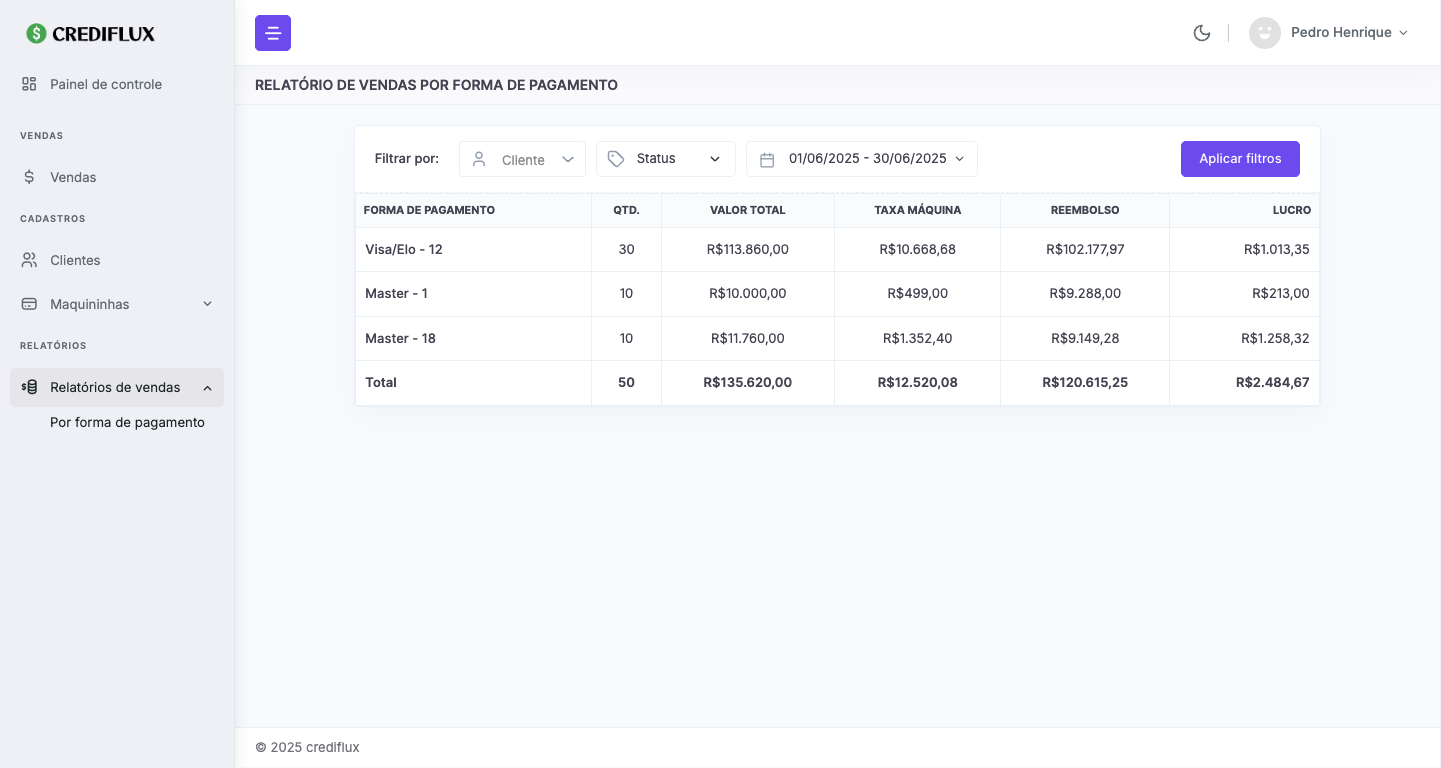Go to Painel de controle
The width and height of the screenshot is (1441, 768).
click(x=106, y=84)
